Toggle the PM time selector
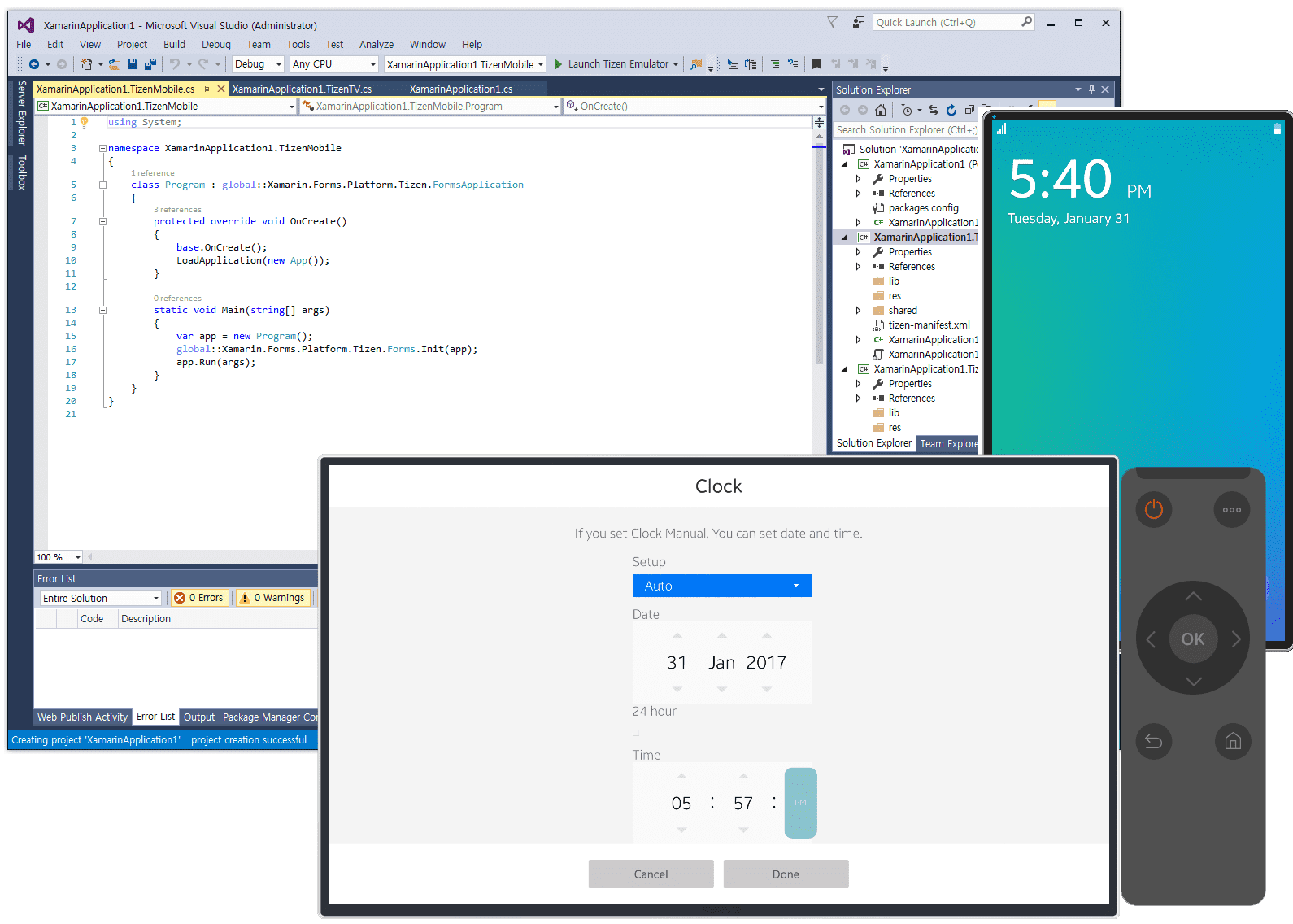This screenshot has width=1293, height=924. pos(800,803)
